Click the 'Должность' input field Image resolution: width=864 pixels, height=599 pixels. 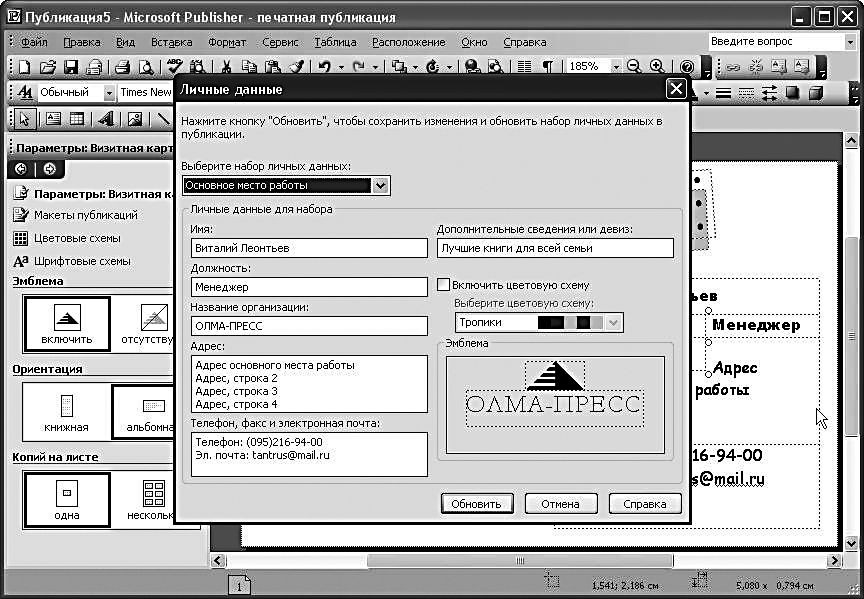click(x=309, y=287)
